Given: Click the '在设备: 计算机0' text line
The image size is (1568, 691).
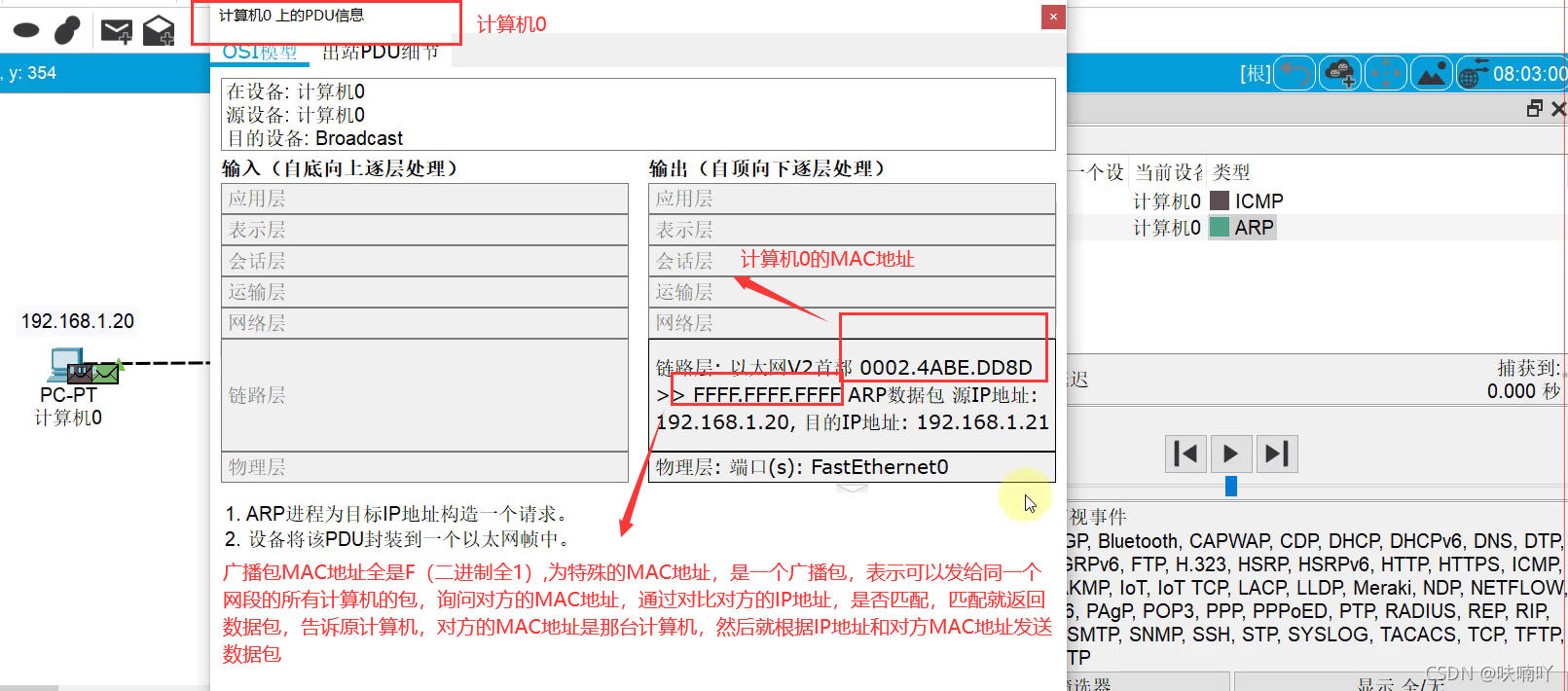Looking at the screenshot, I should pyautogui.click(x=296, y=91).
